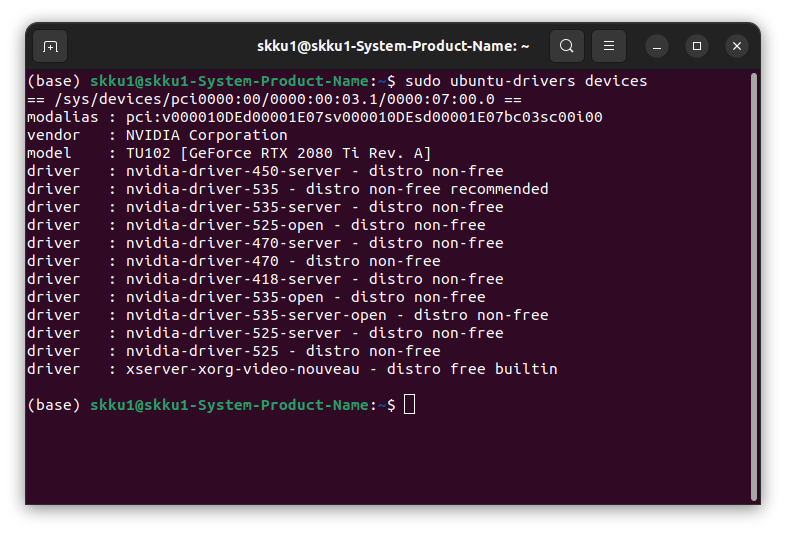Click the green username in the bottom prompt
The height and width of the screenshot is (533, 786).
[229, 405]
